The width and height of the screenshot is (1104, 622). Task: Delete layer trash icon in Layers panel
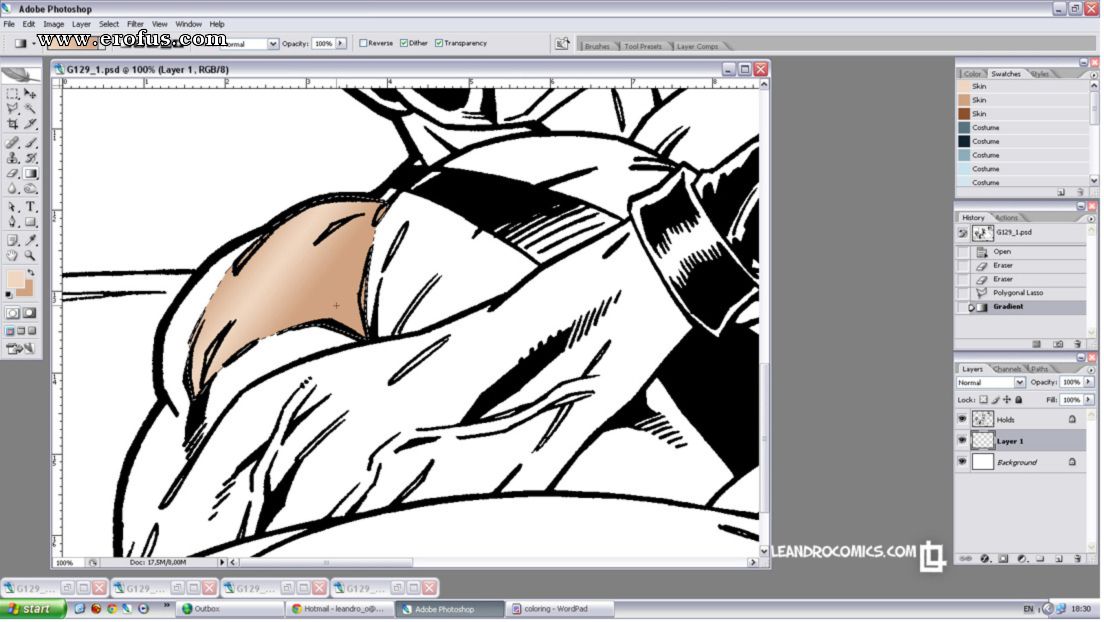(1077, 559)
